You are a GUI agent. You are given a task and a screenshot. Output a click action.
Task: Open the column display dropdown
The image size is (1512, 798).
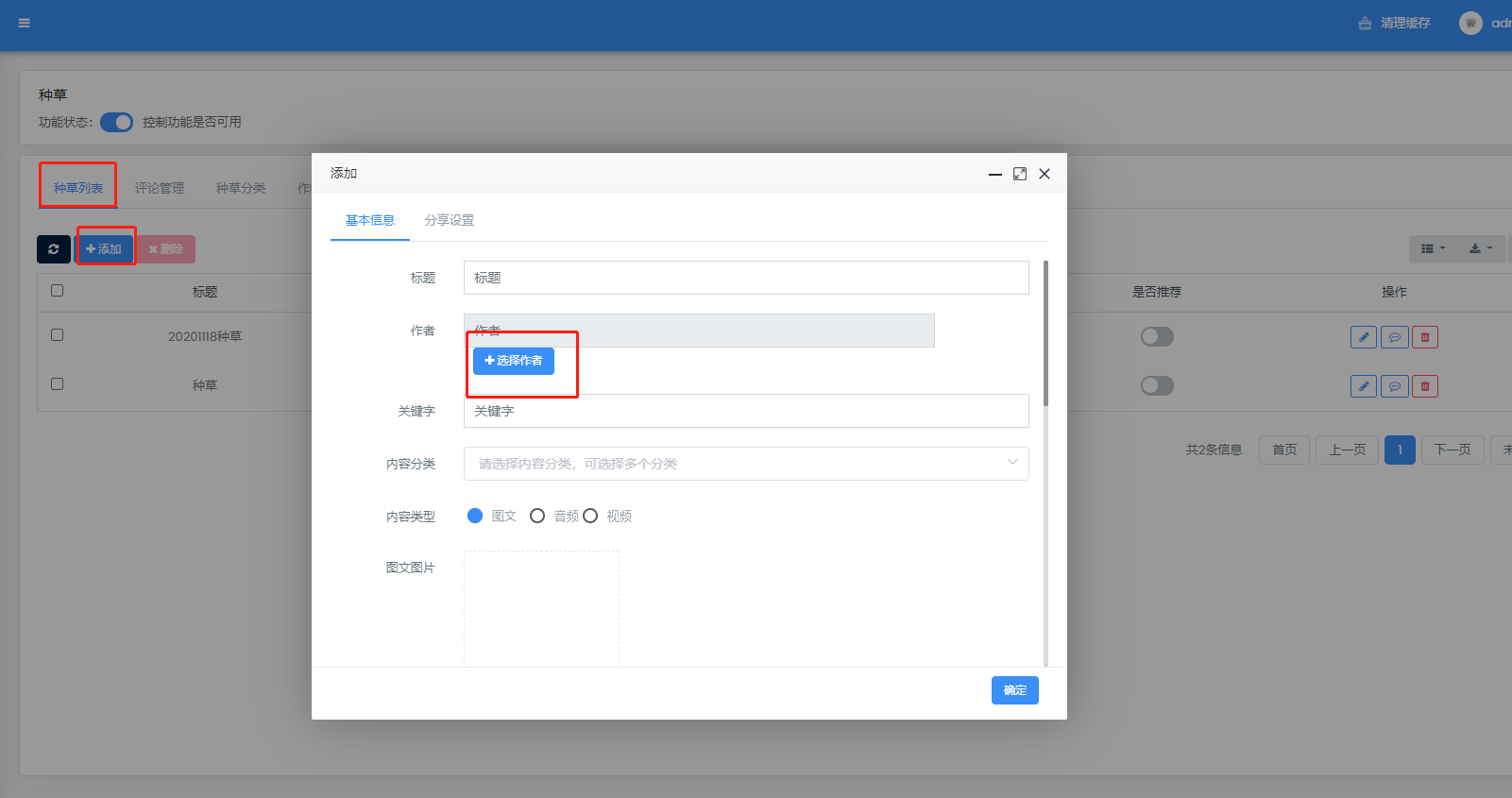point(1433,248)
